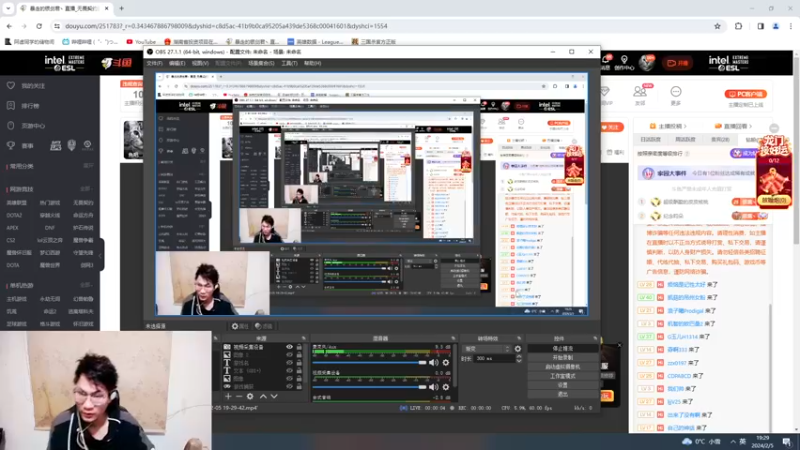The height and width of the screenshot is (450, 800).
Task: Open 麦克风/Aux mixer settings gear
Action: [446, 362]
